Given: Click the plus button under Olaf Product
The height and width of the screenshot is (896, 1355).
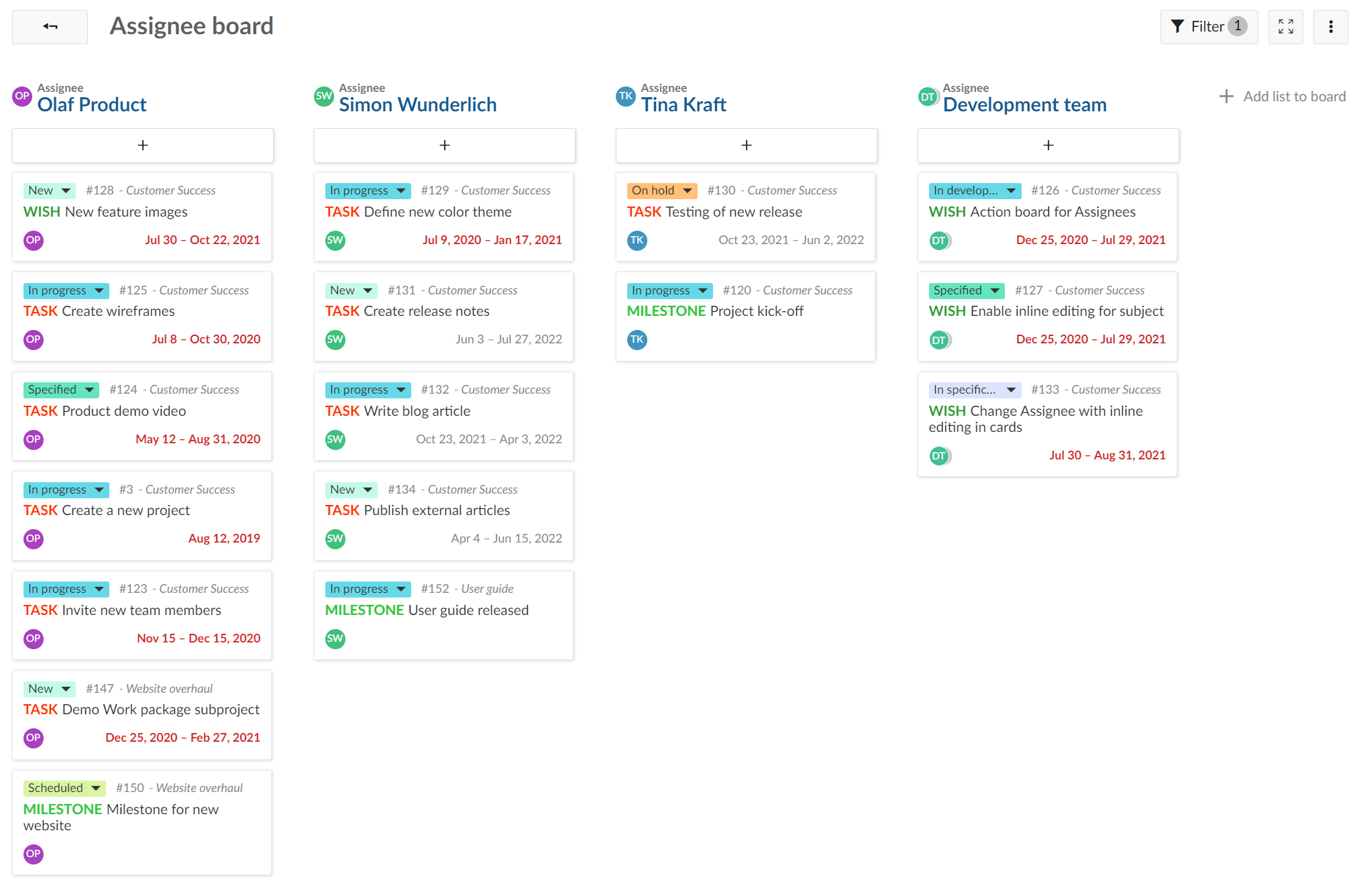Looking at the screenshot, I should 142,145.
